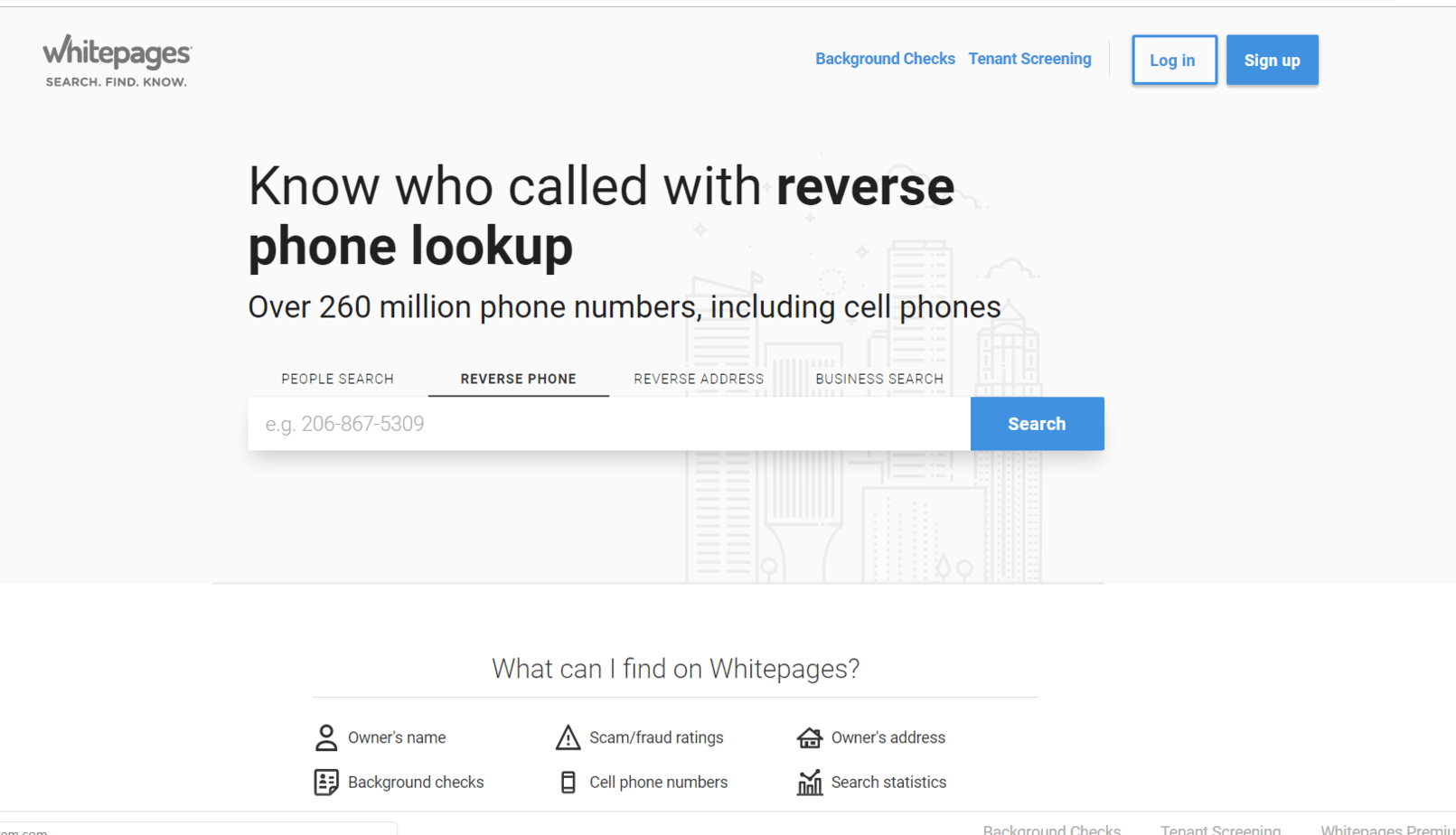
Task: Click the "Owner's name" text
Action: (x=397, y=737)
